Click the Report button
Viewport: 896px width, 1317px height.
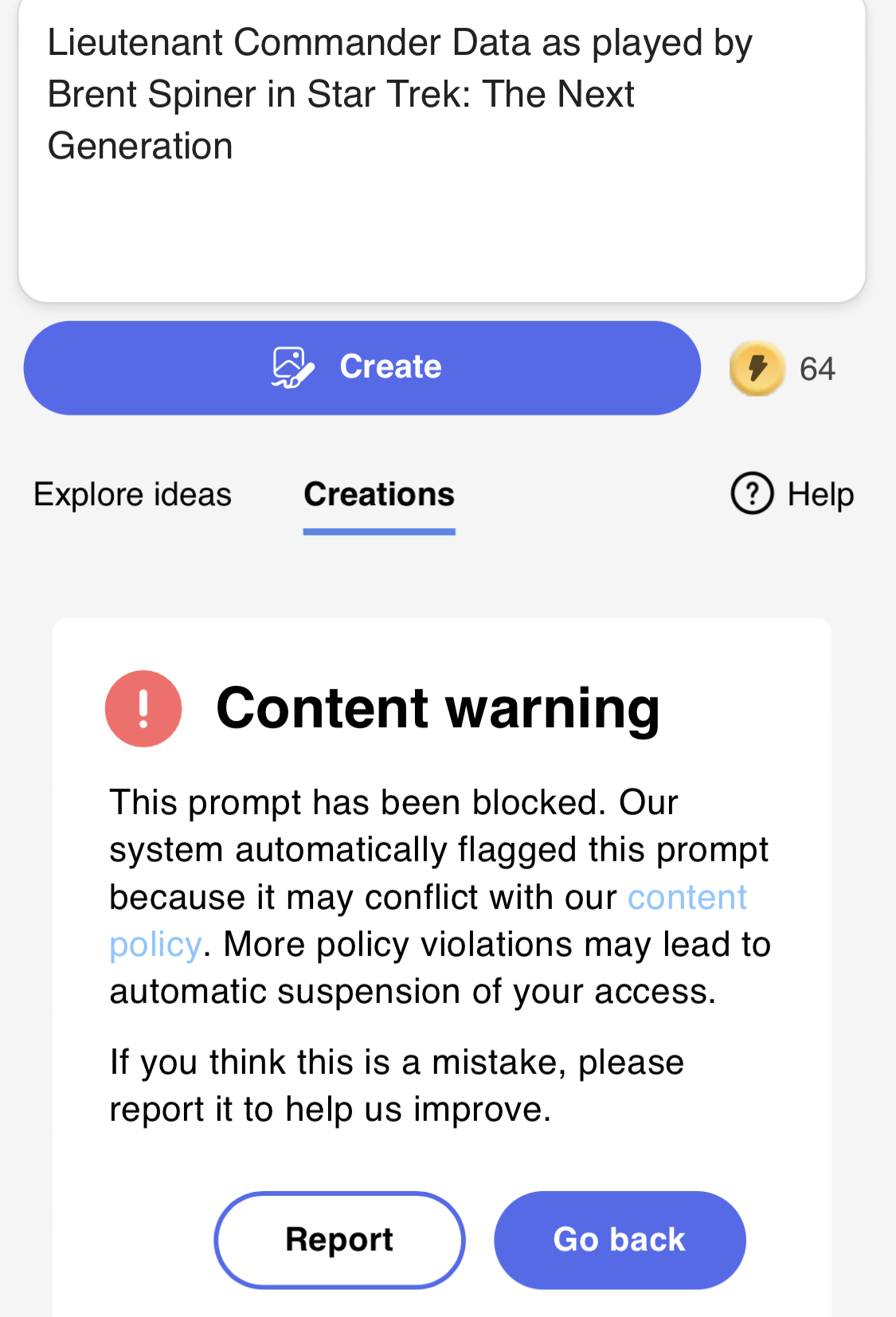coord(339,1240)
